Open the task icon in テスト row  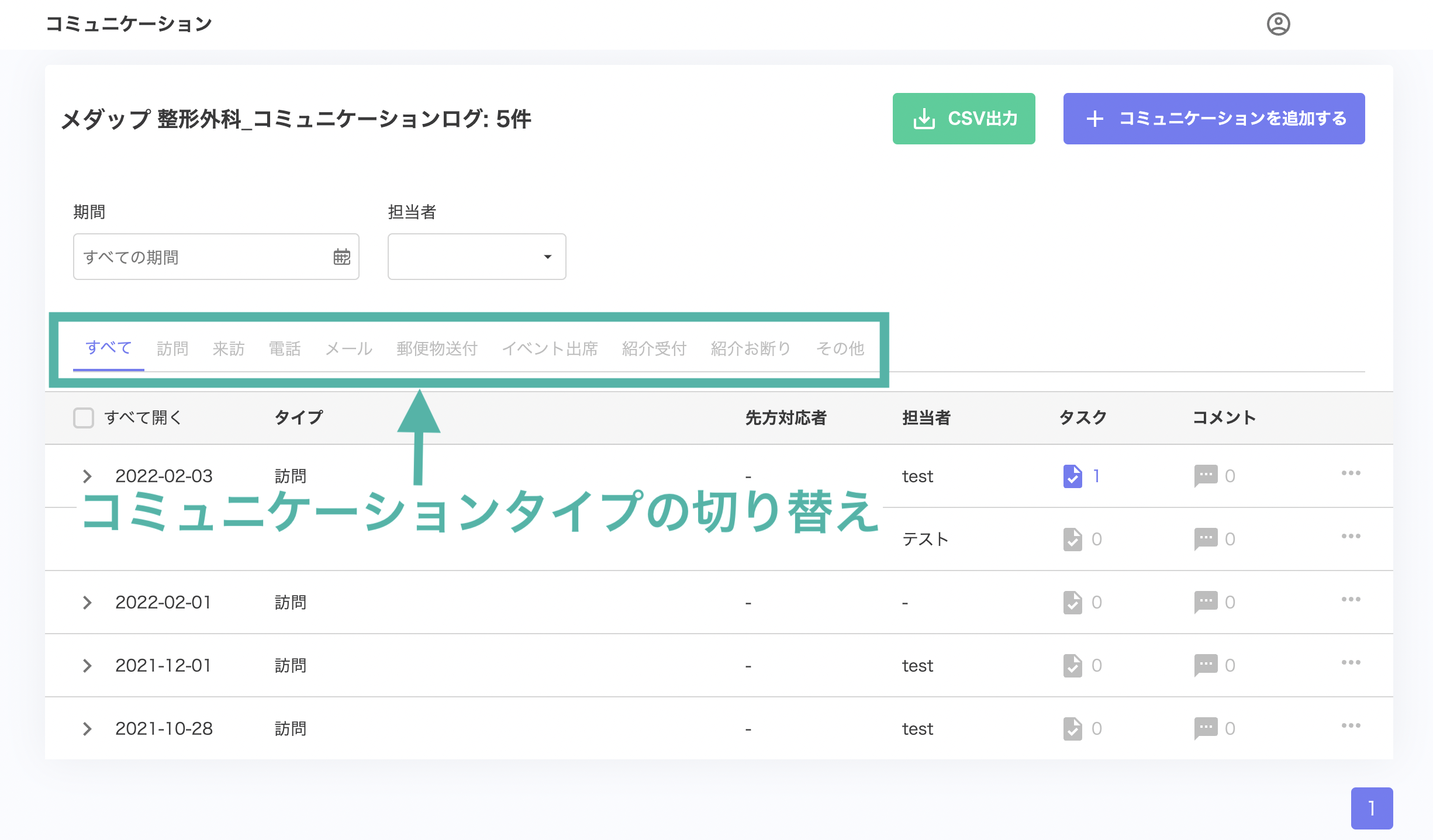(1072, 539)
